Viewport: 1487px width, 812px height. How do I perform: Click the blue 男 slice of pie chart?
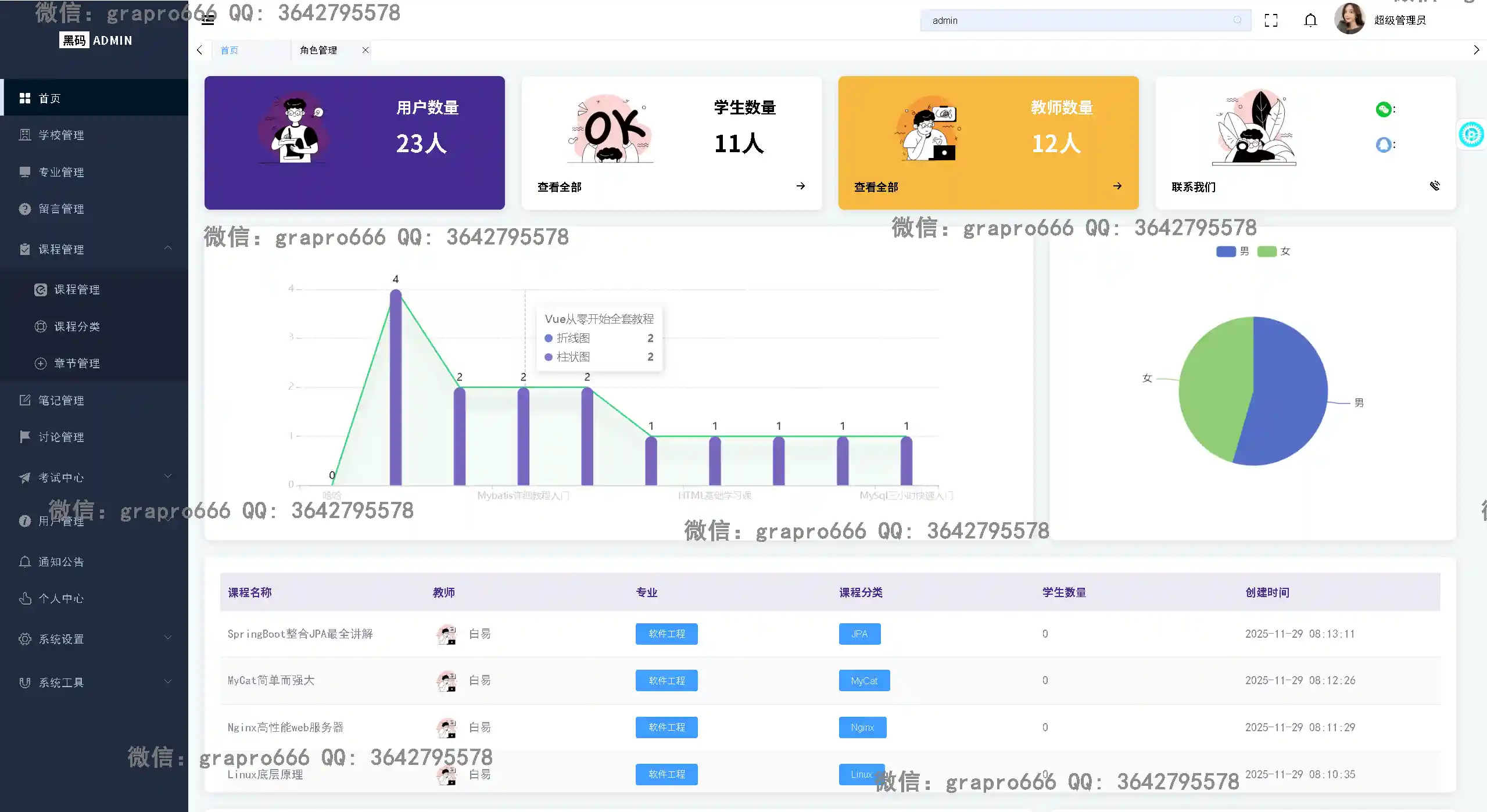point(1290,389)
